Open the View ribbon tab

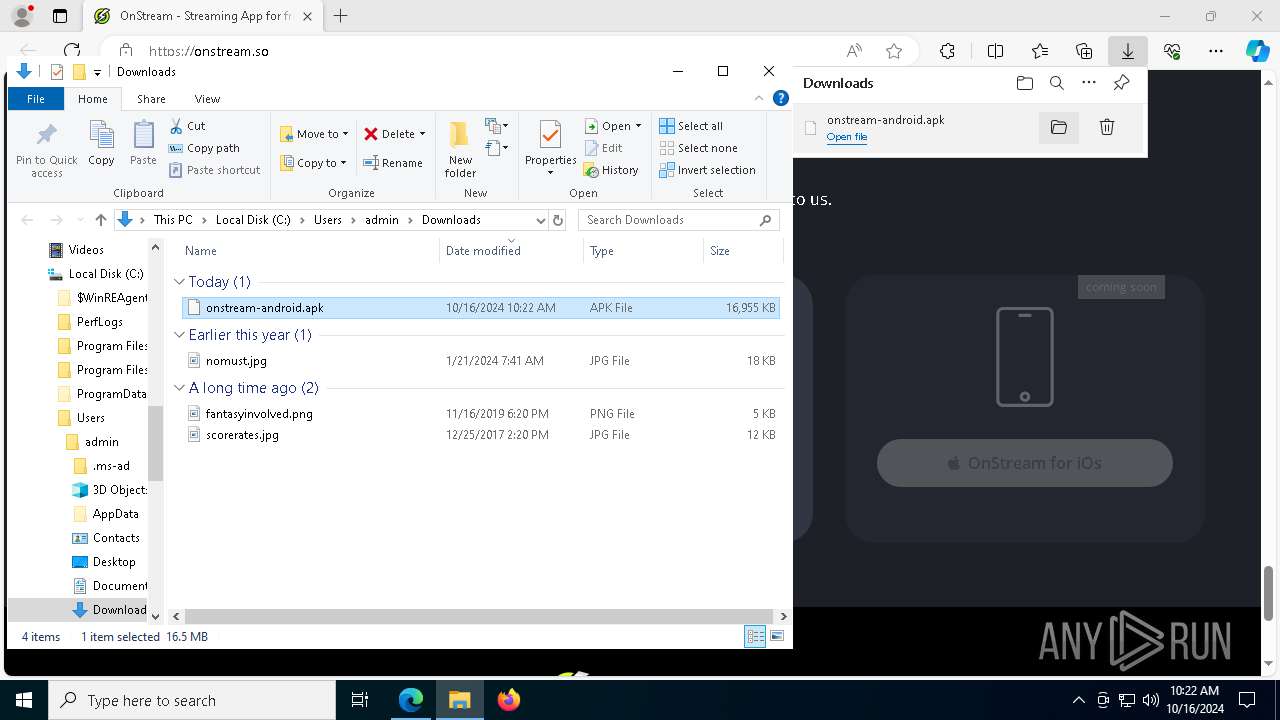207,99
